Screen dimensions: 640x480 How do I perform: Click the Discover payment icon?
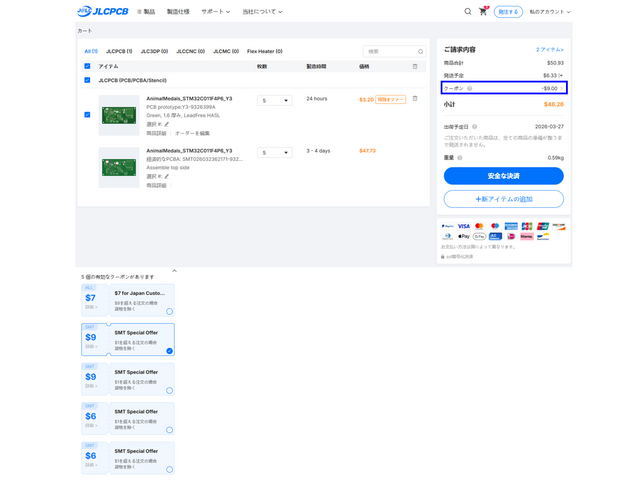(559, 226)
